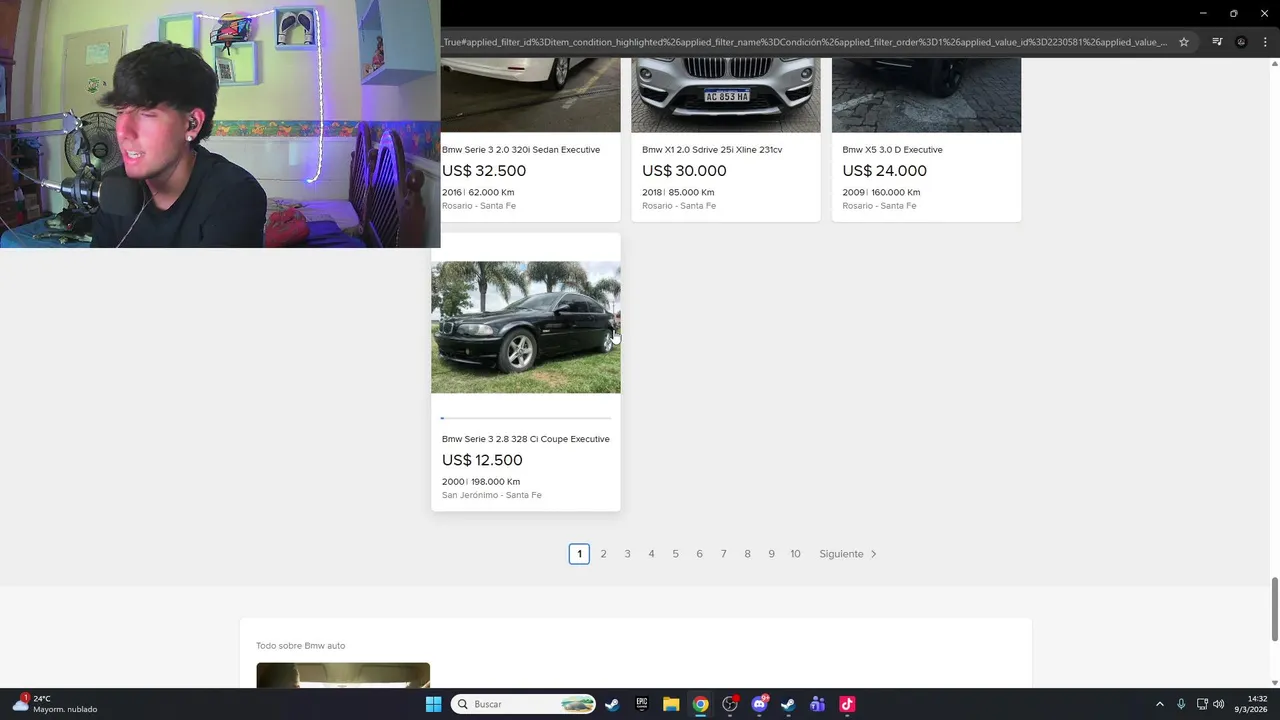The width and height of the screenshot is (1280, 720).
Task: Open the second Steam icon near Teams
Action: 788,704
